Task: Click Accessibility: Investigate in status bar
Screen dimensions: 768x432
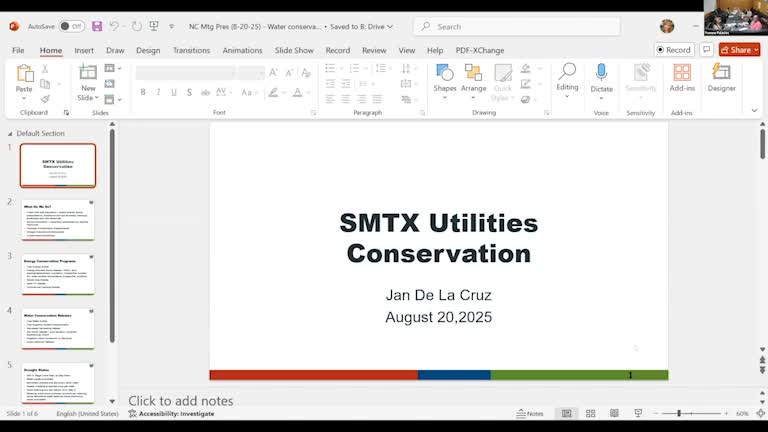Action: (170, 413)
